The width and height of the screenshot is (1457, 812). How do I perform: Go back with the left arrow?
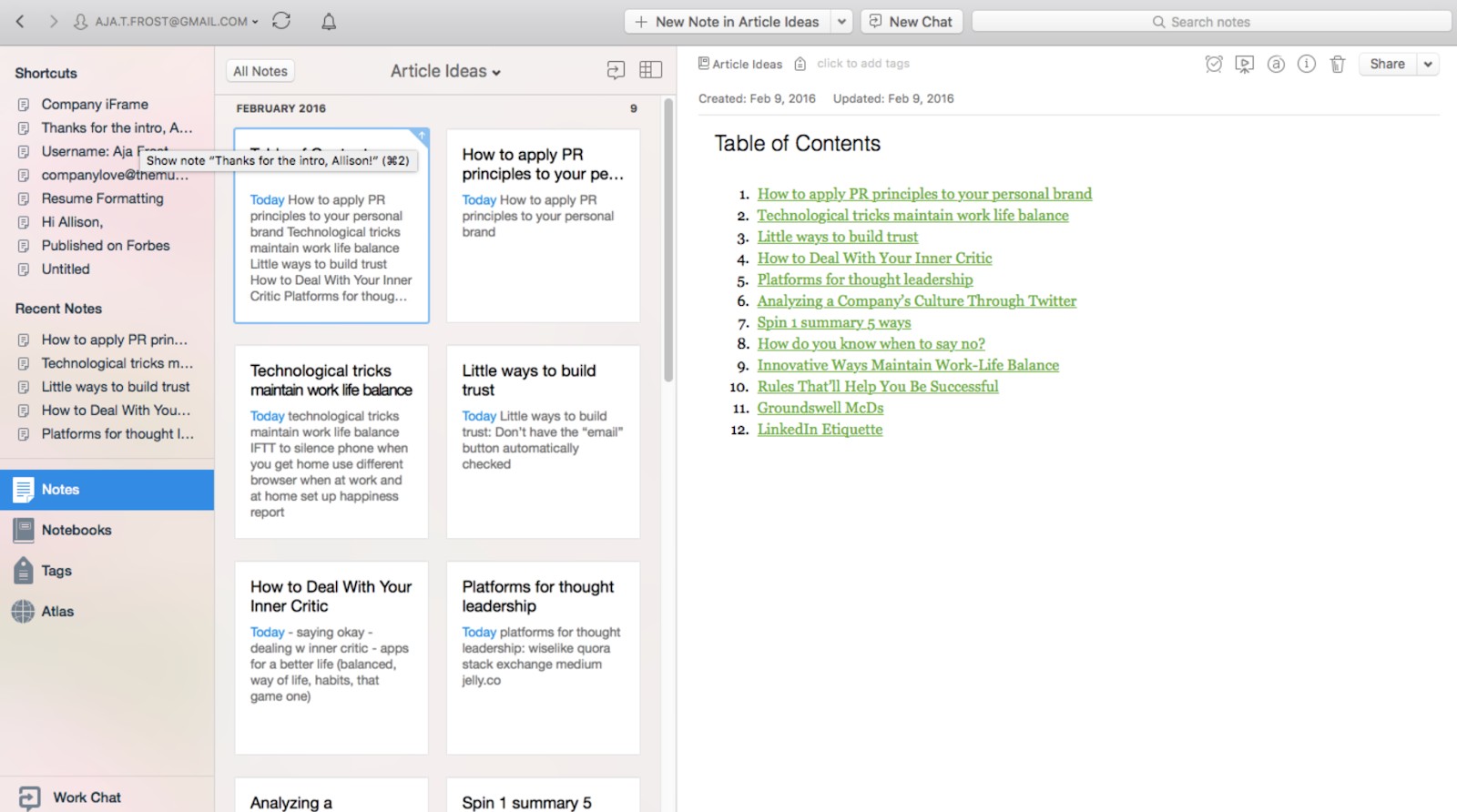pyautogui.click(x=20, y=21)
